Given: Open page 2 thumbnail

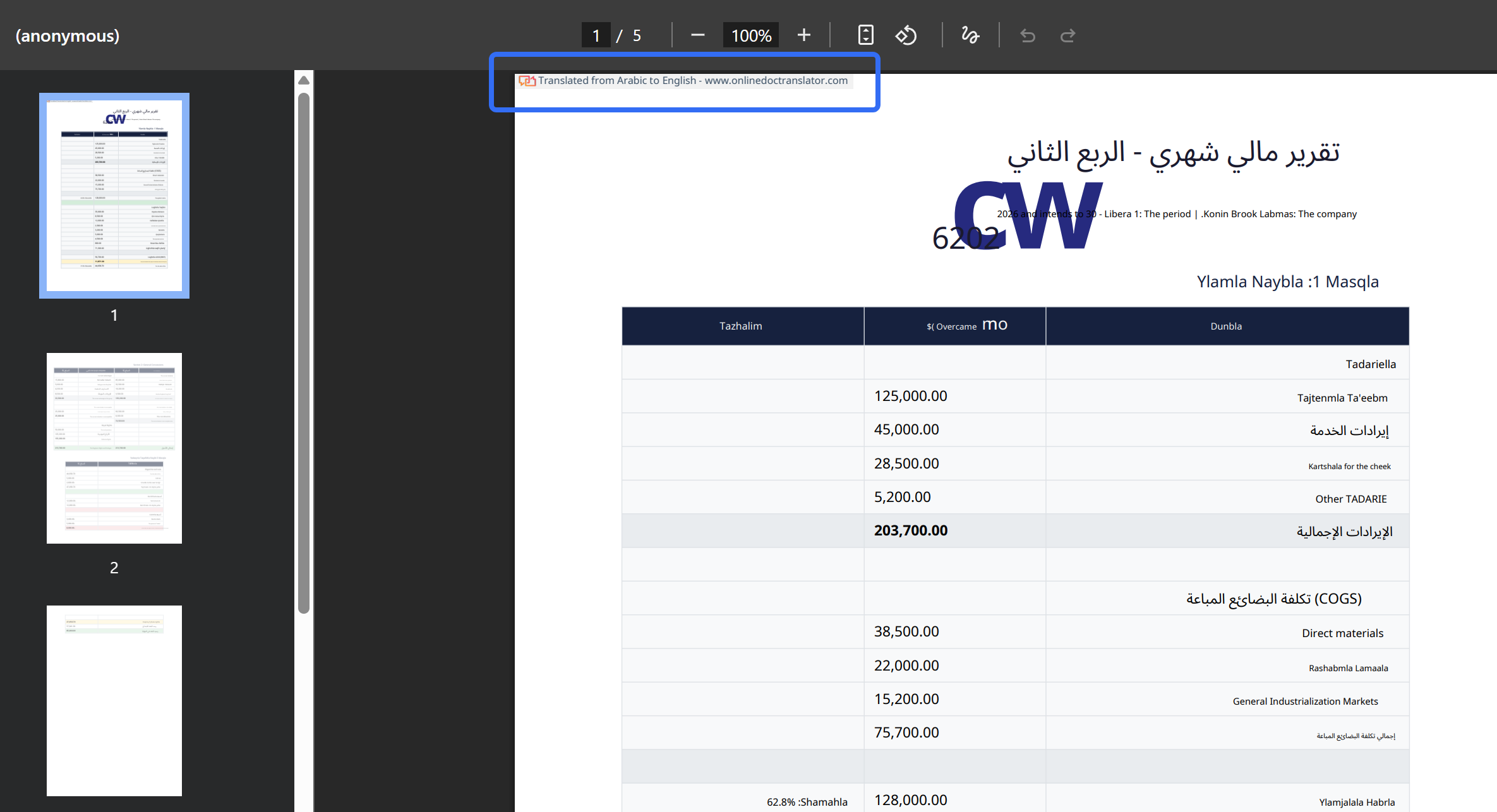Looking at the screenshot, I should pos(114,448).
